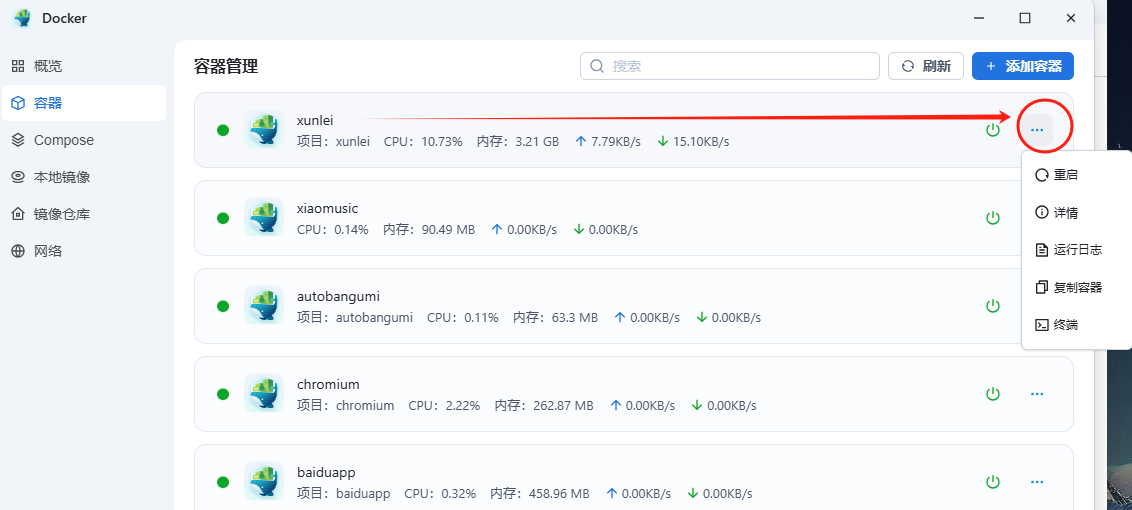Click the baiduapp container icon
Screen dimensions: 1132x510
coord(264,481)
